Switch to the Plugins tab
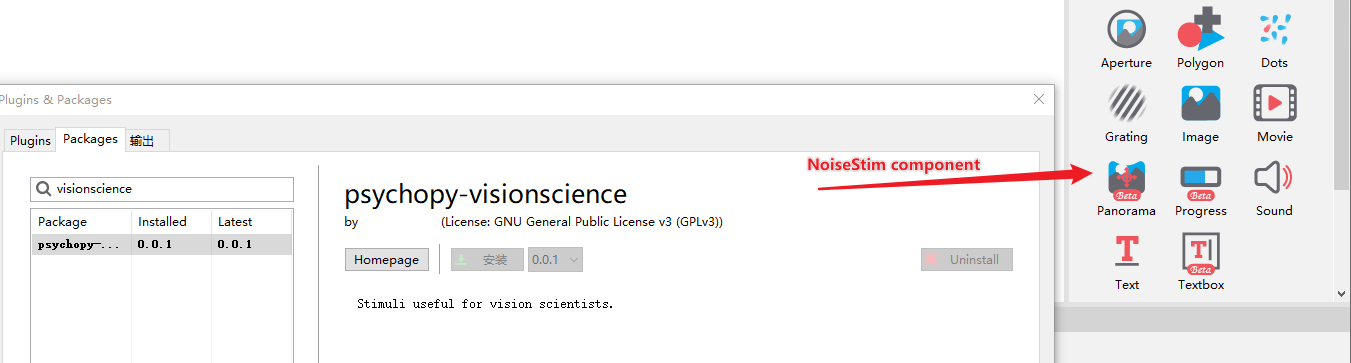 [30, 140]
